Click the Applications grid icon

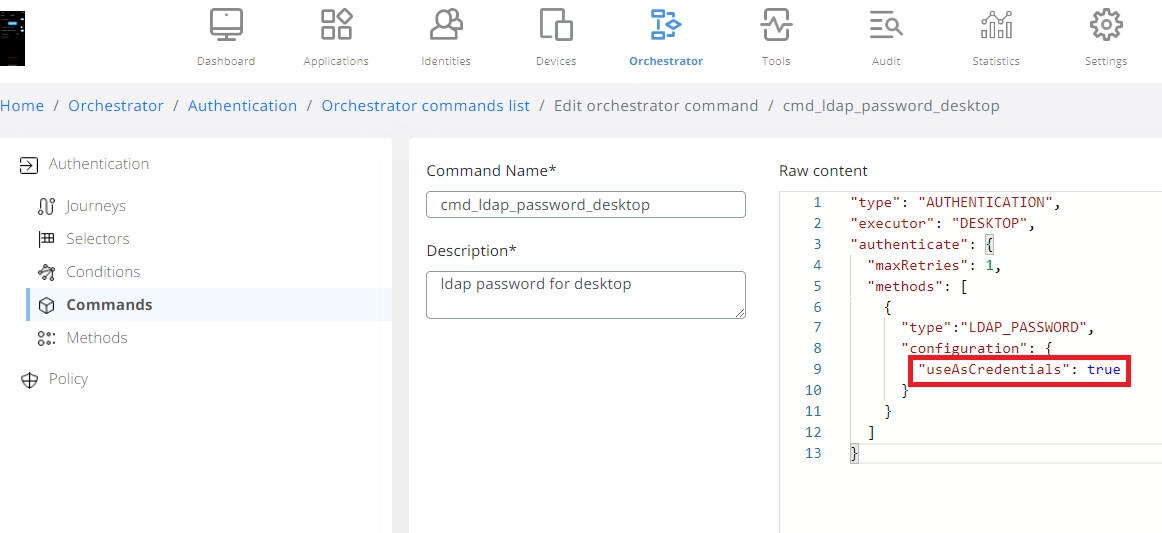336,25
